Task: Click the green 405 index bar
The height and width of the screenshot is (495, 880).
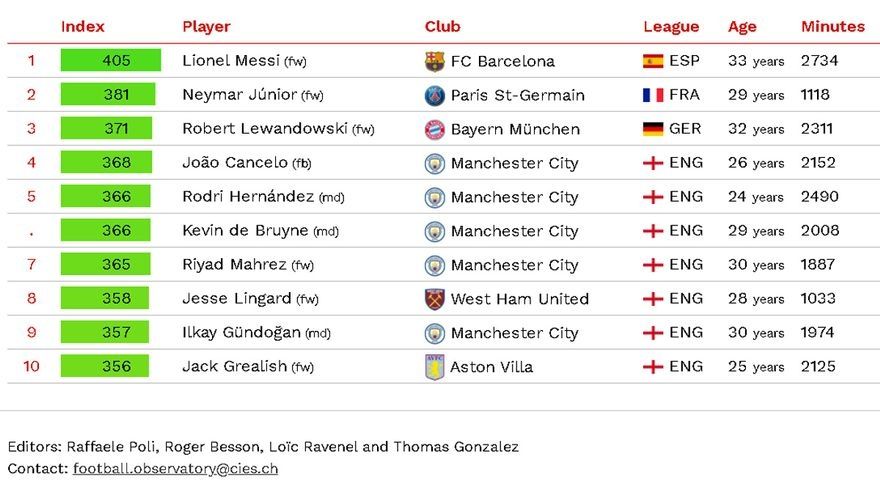Action: coord(110,61)
